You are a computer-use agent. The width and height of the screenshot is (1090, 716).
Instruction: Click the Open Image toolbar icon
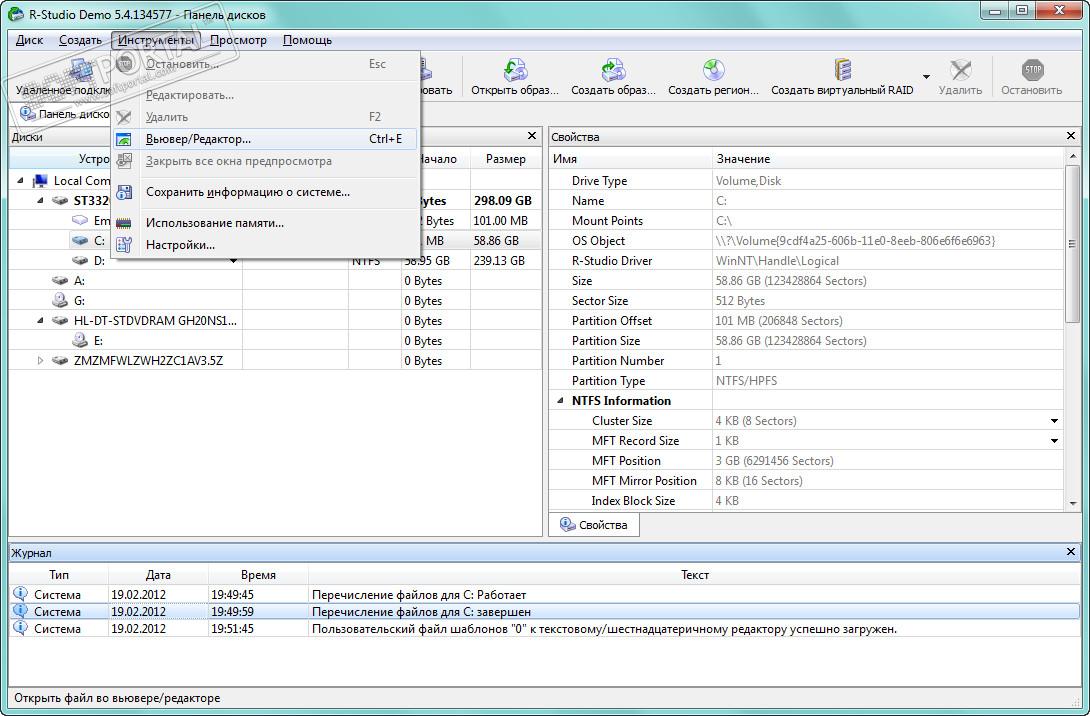click(x=514, y=71)
